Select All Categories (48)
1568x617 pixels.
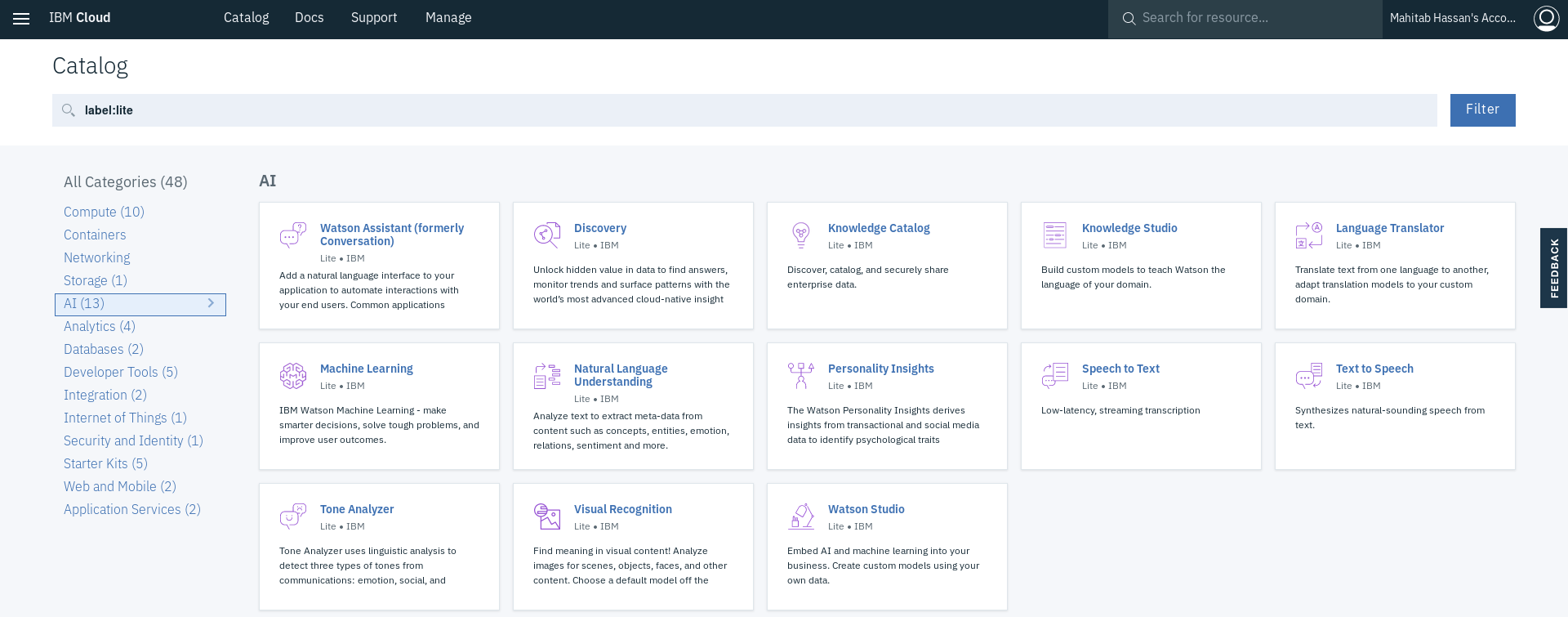coord(126,182)
